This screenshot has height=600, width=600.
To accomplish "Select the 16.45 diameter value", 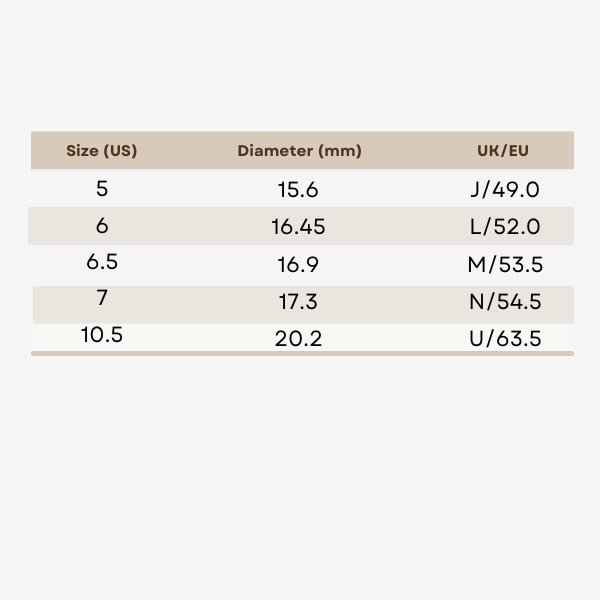I will (298, 227).
